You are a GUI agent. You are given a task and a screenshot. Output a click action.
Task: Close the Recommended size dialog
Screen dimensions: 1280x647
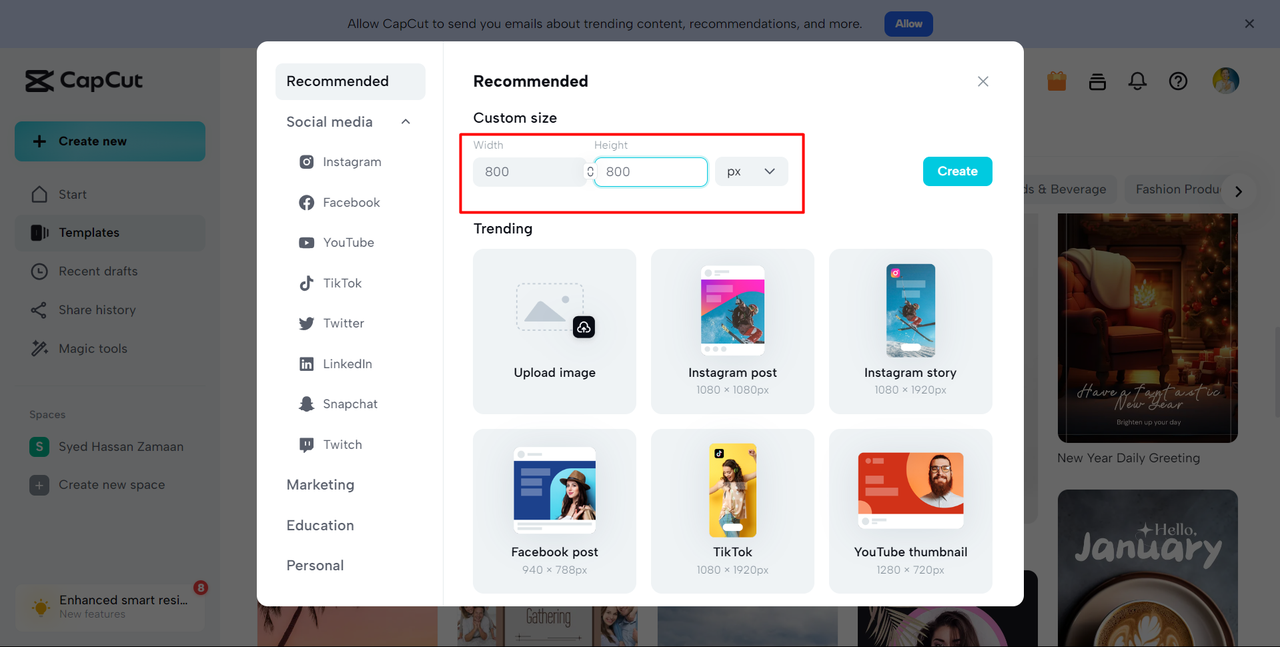tap(983, 82)
